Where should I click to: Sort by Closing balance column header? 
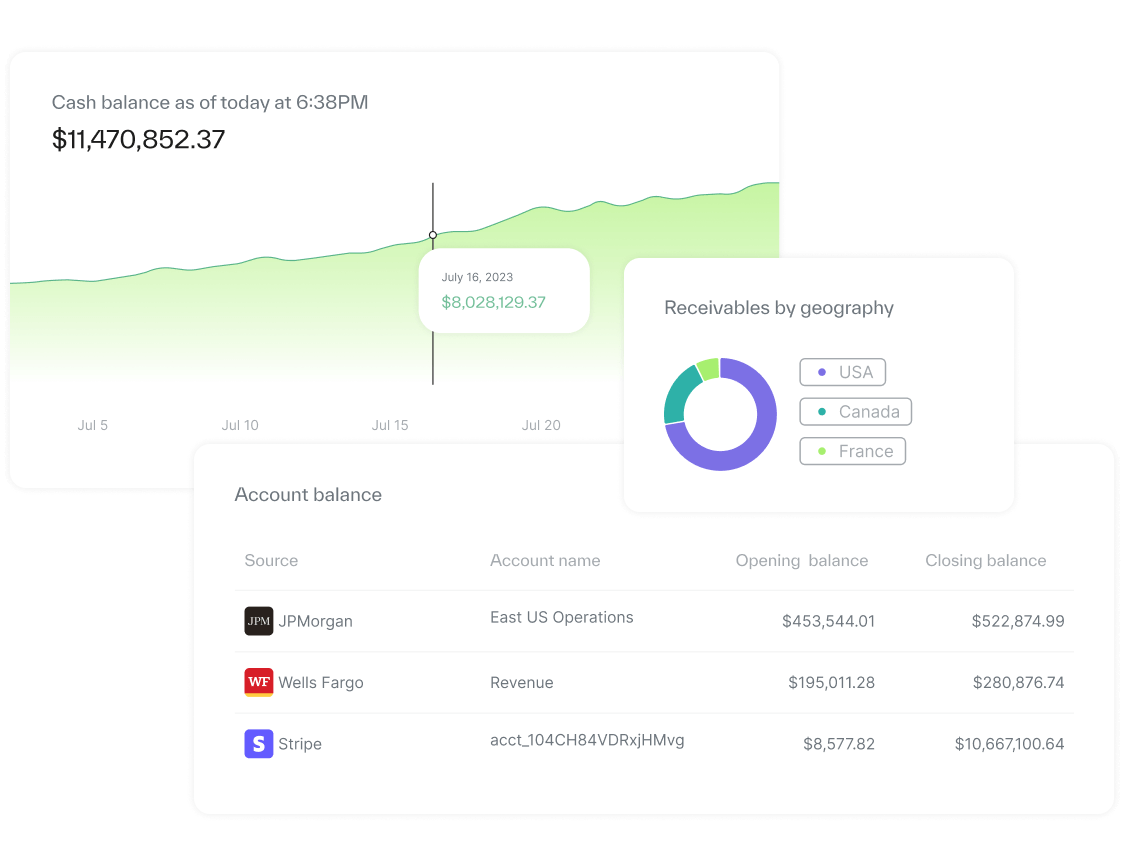(x=985, y=560)
